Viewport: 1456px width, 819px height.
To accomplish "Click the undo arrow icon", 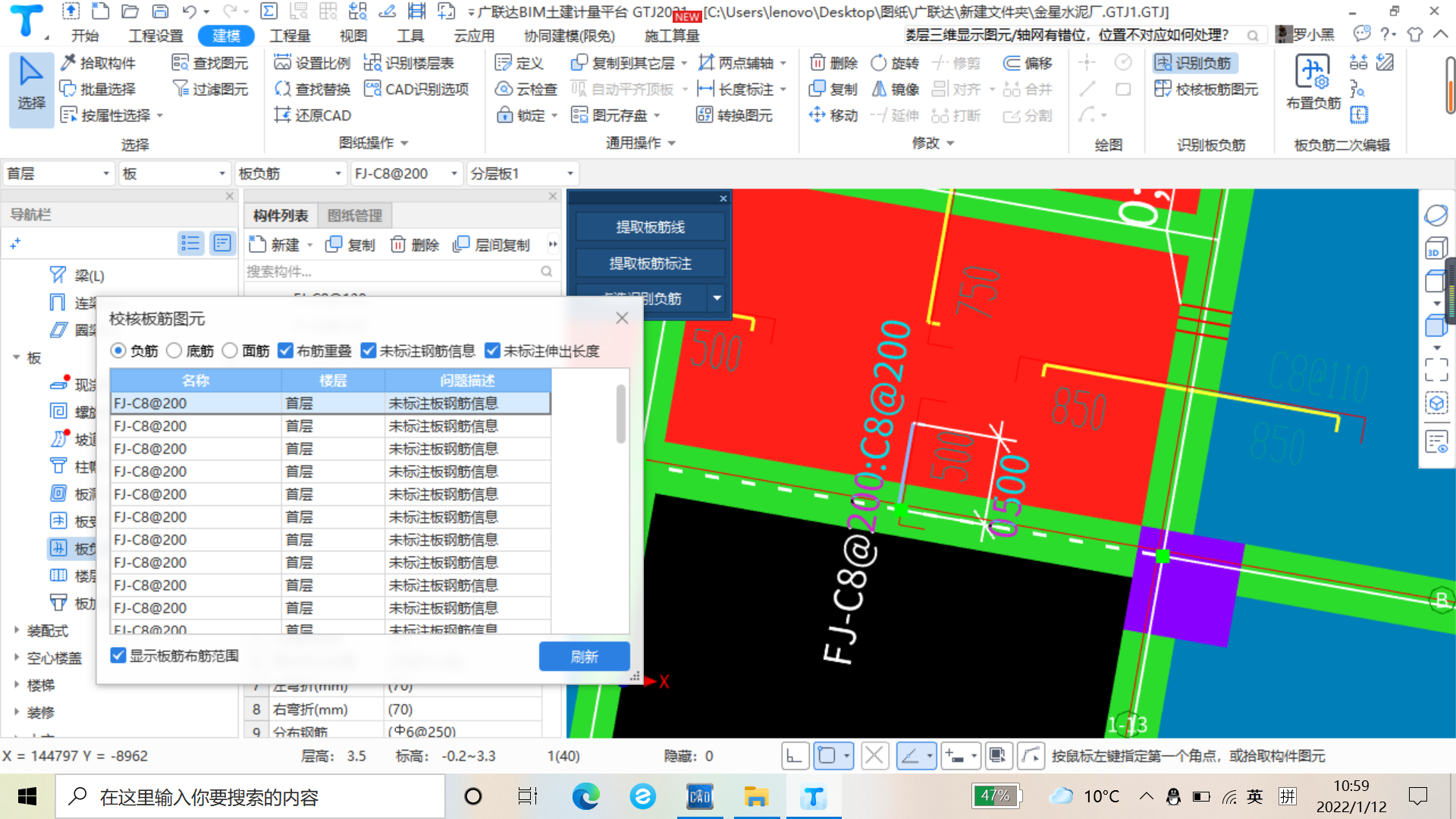I will [x=189, y=11].
